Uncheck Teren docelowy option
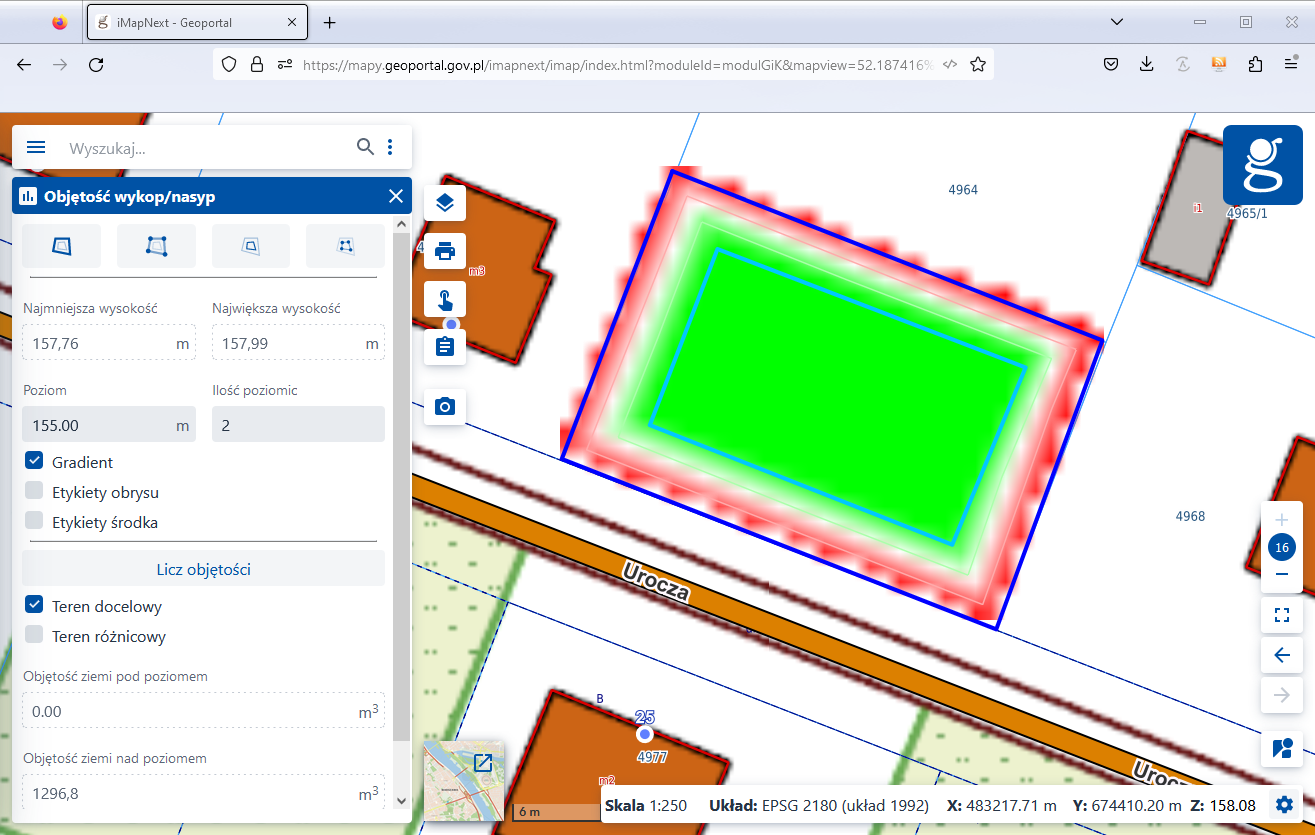The width and height of the screenshot is (1315, 835). (x=35, y=605)
